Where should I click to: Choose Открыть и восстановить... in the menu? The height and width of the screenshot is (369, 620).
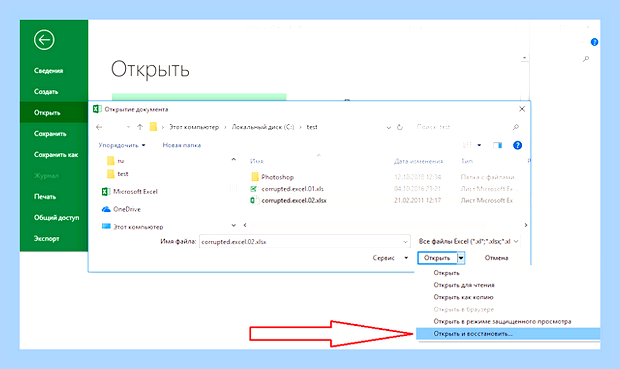coord(508,334)
